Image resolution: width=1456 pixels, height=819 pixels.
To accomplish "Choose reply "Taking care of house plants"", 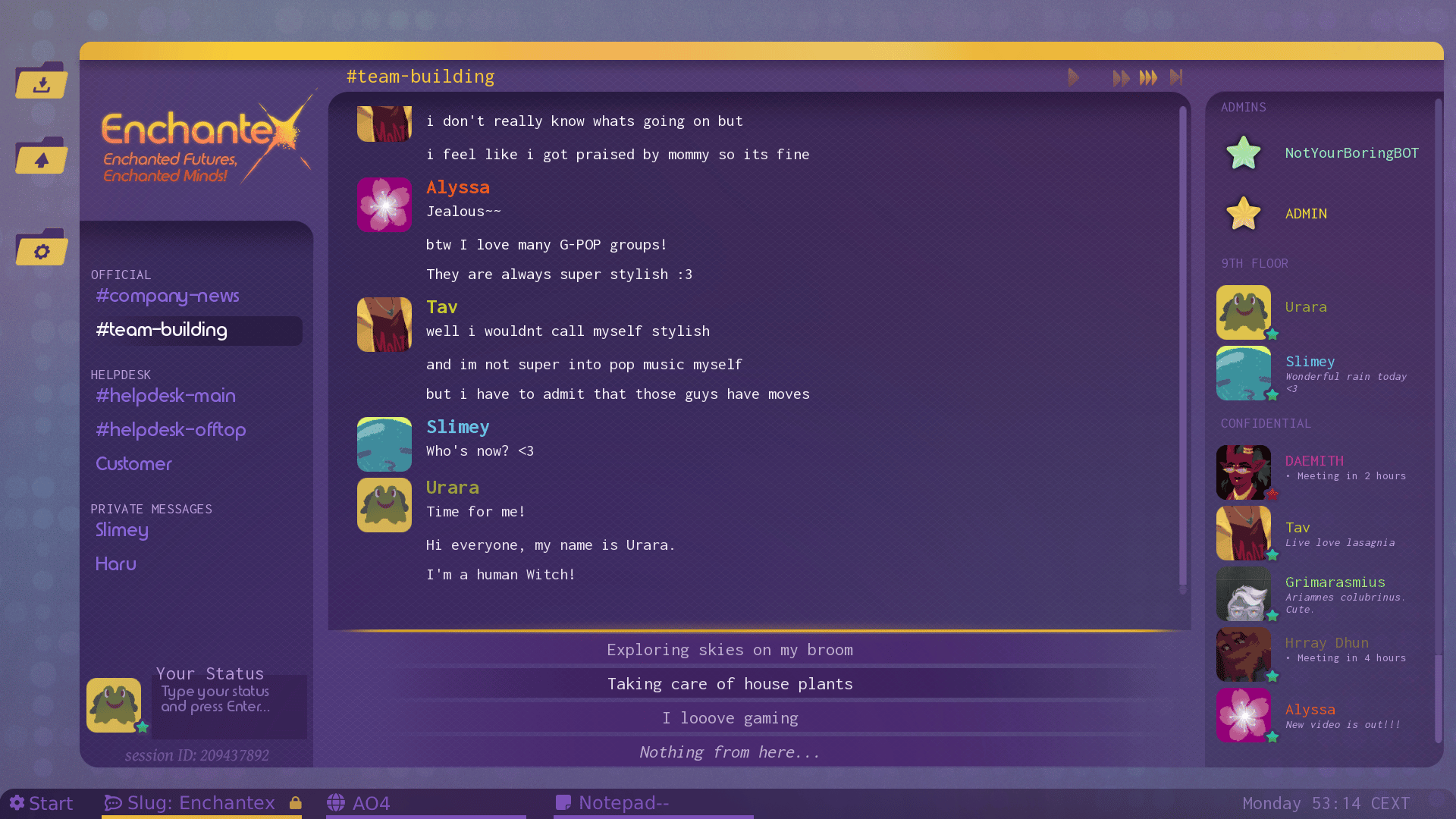I will 730,684.
